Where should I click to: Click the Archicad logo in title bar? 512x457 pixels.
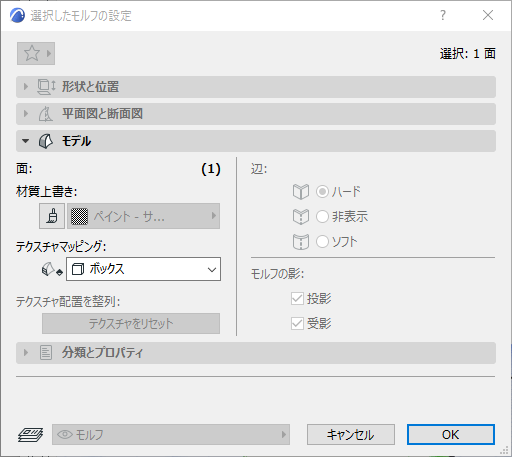tap(17, 15)
